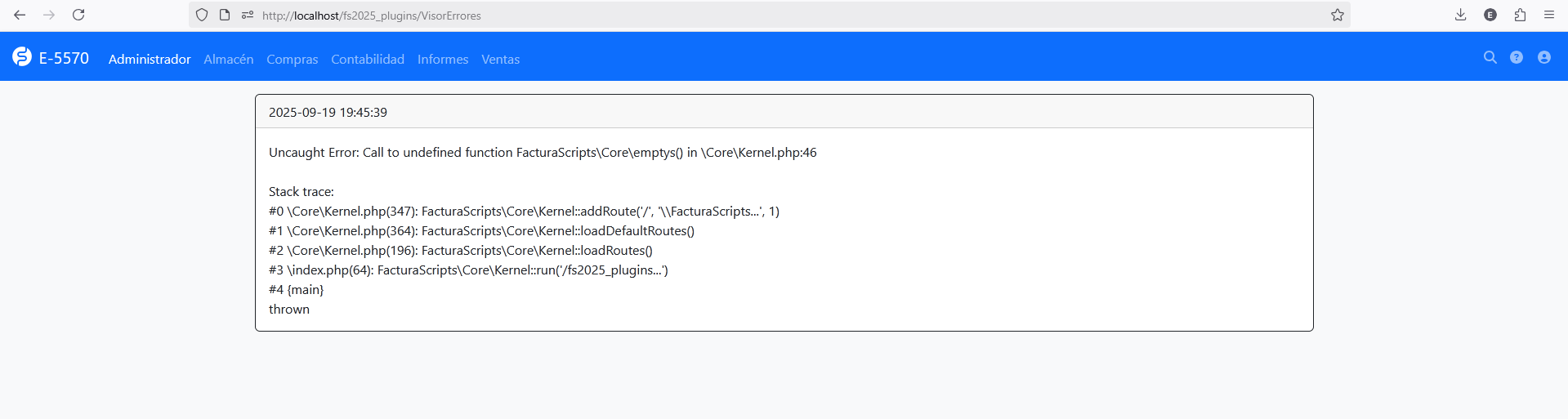Click the E-5570 company name link
Image resolution: width=1568 pixels, height=419 pixels.
[x=64, y=58]
